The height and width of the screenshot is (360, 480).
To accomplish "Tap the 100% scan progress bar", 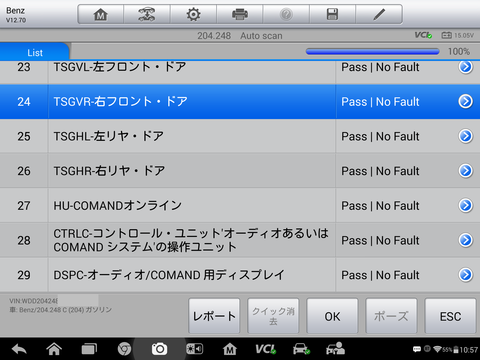I will 372,51.
